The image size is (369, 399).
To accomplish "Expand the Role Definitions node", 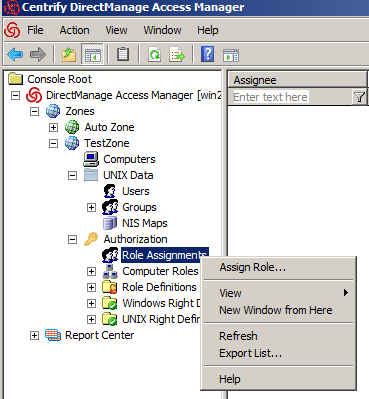I will click(x=91, y=287).
